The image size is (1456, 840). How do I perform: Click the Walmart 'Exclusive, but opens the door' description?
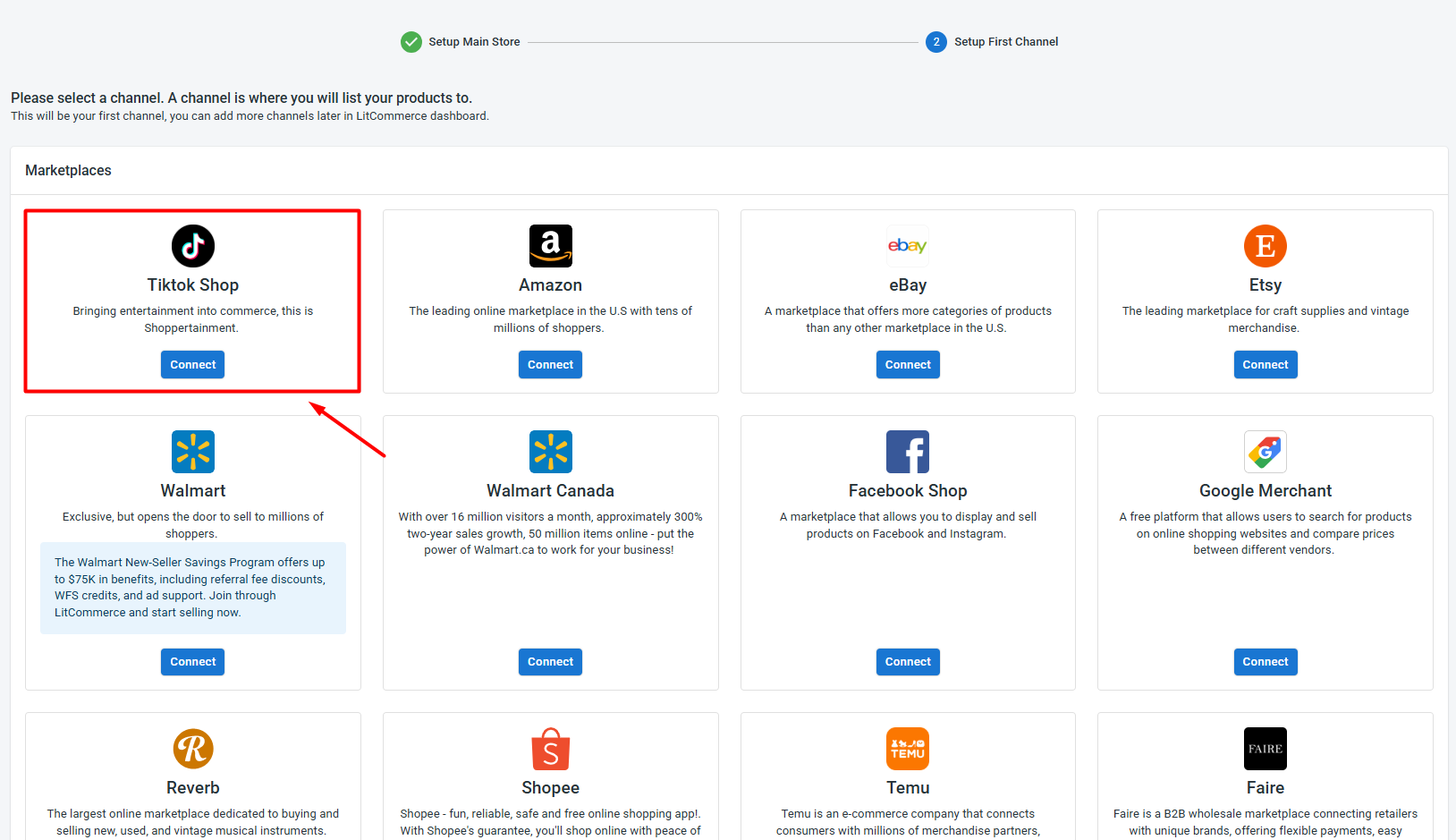[193, 525]
